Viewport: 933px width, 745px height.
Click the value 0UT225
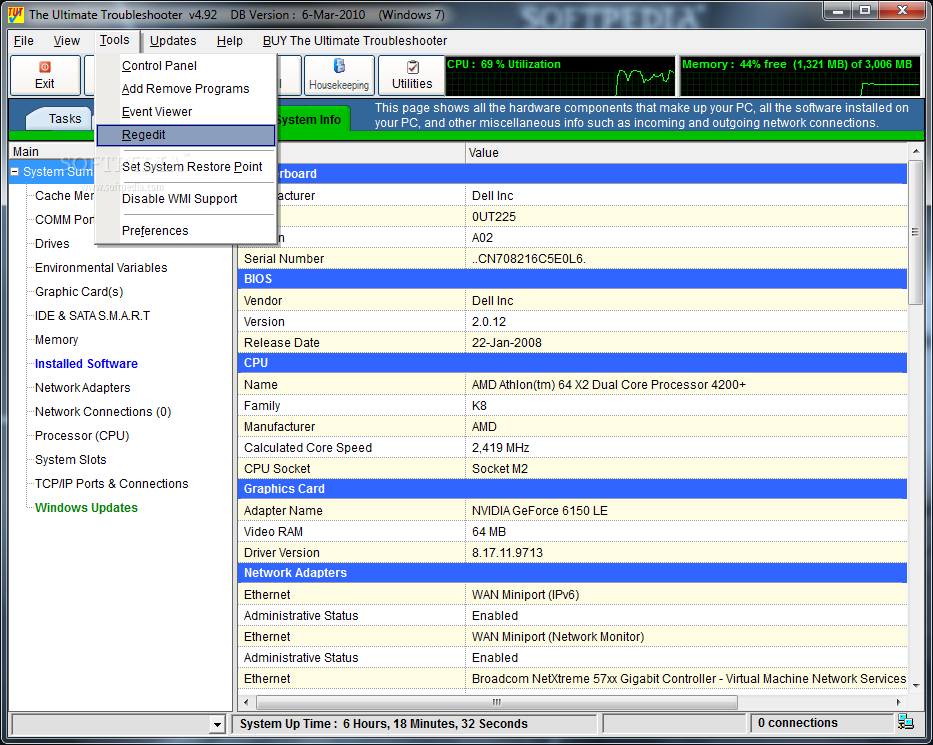494,217
